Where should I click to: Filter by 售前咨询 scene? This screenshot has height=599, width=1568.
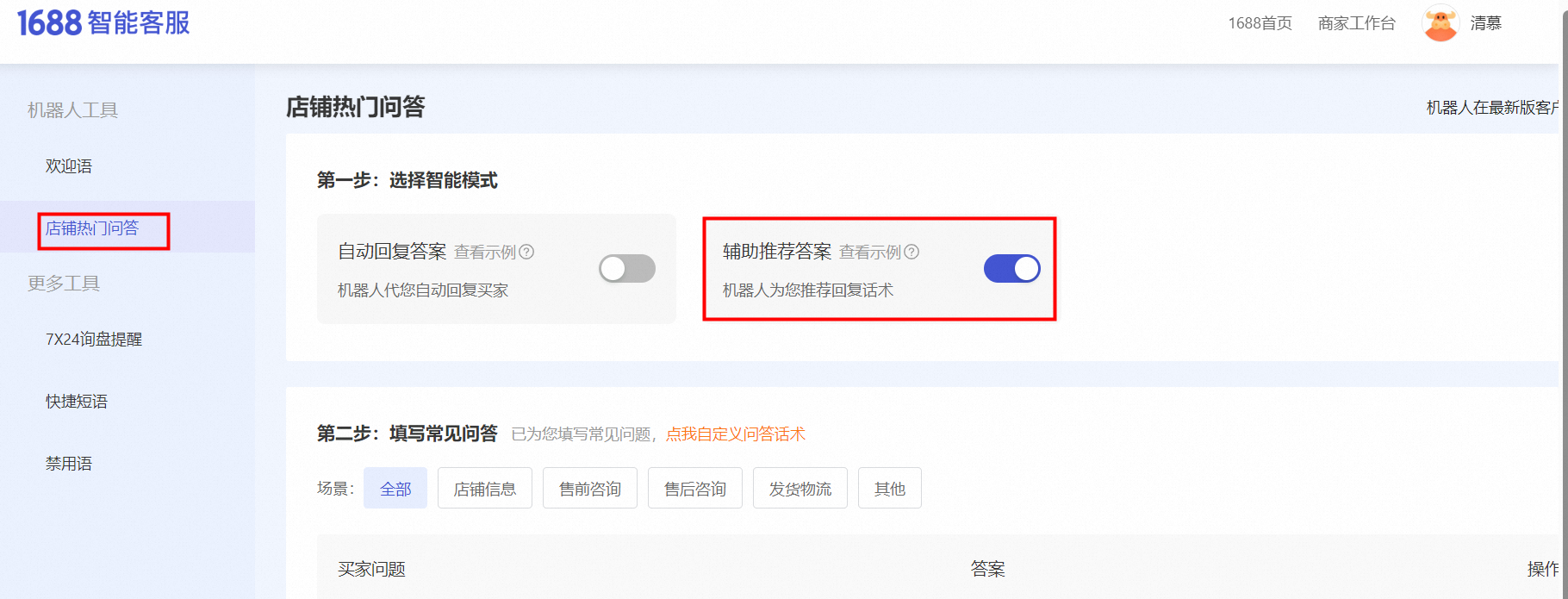coord(590,489)
